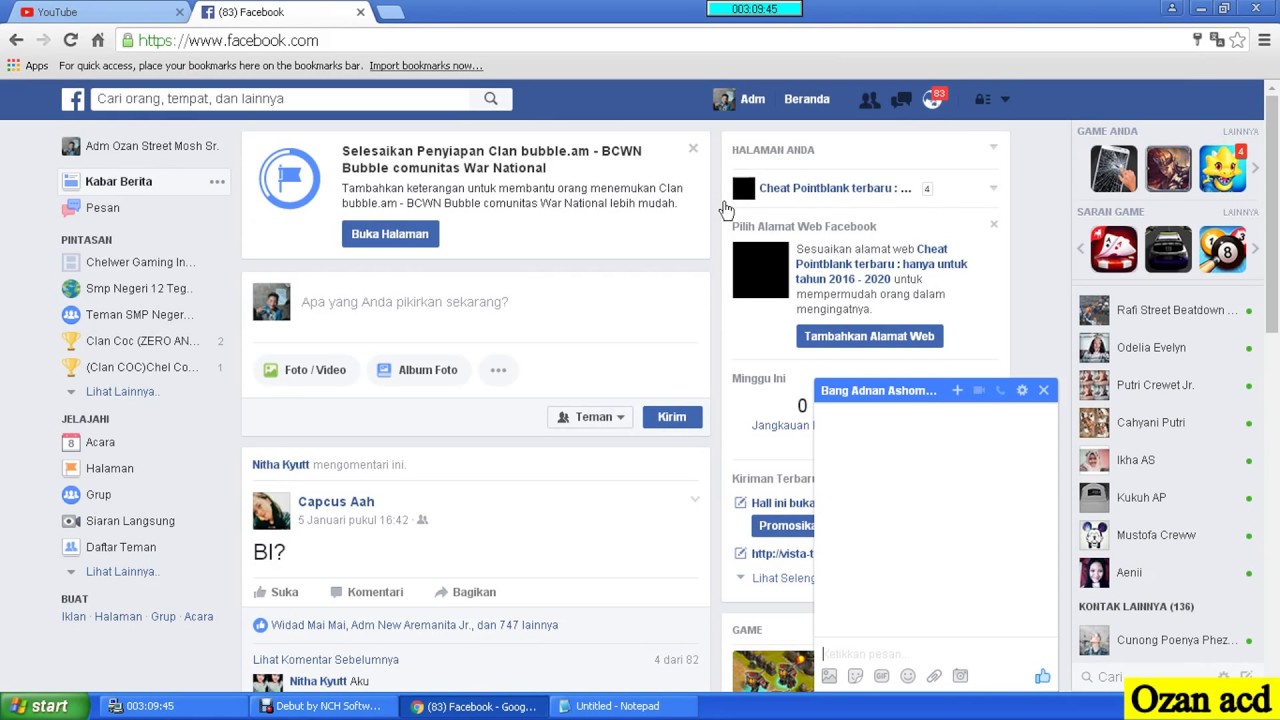This screenshot has width=1280, height=720.
Task: Open Daftar Teman in sidebar
Action: click(120, 547)
